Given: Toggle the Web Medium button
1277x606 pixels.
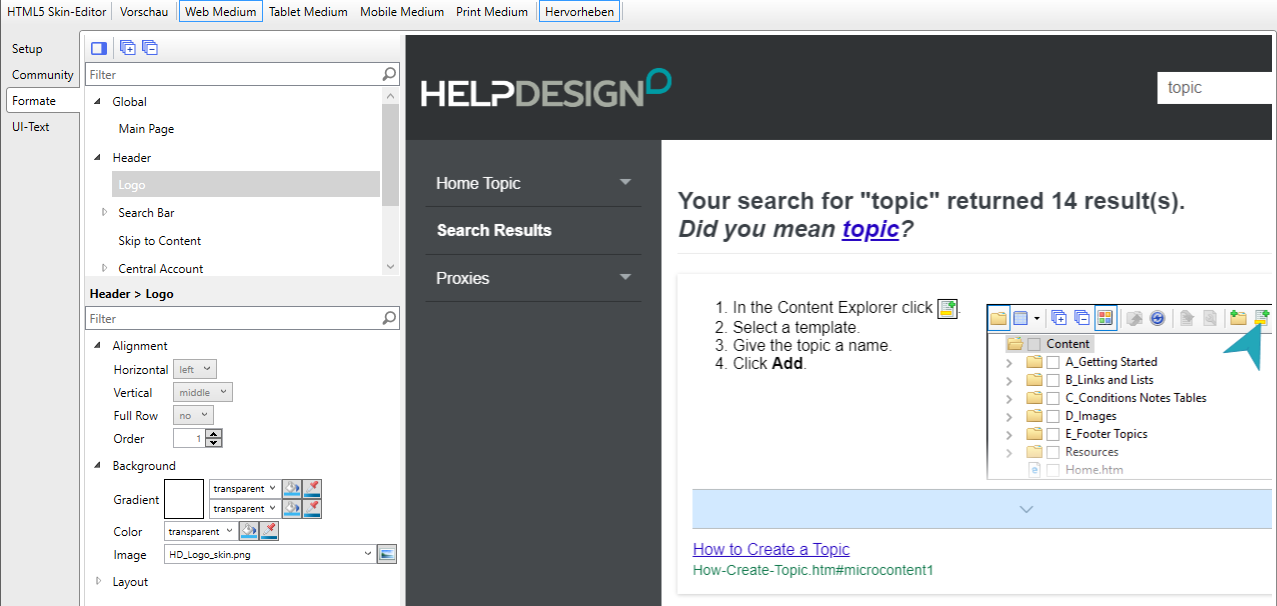Looking at the screenshot, I should click(x=221, y=12).
